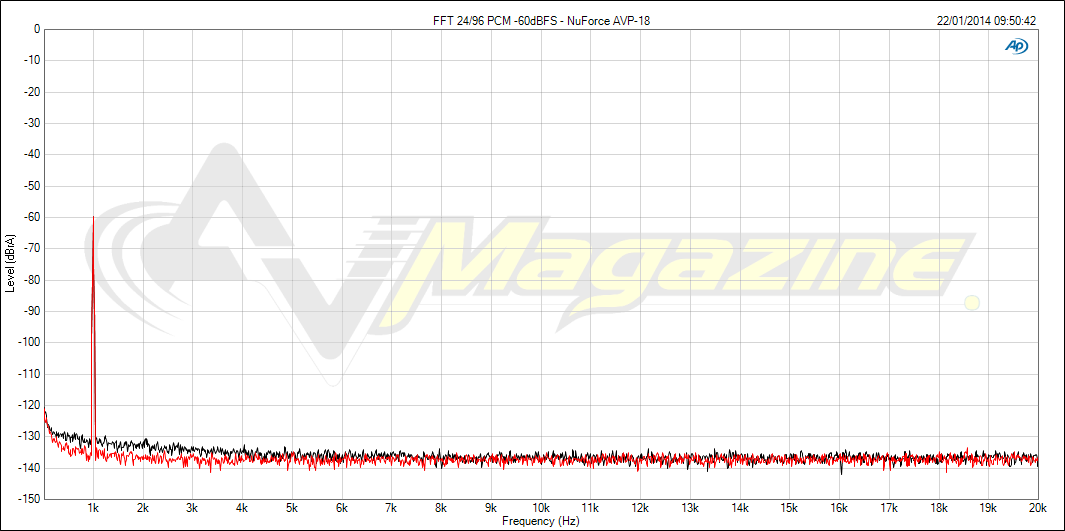Click the '19k' frequency axis label
Image resolution: width=1065 pixels, height=531 pixels.
pos(988,508)
